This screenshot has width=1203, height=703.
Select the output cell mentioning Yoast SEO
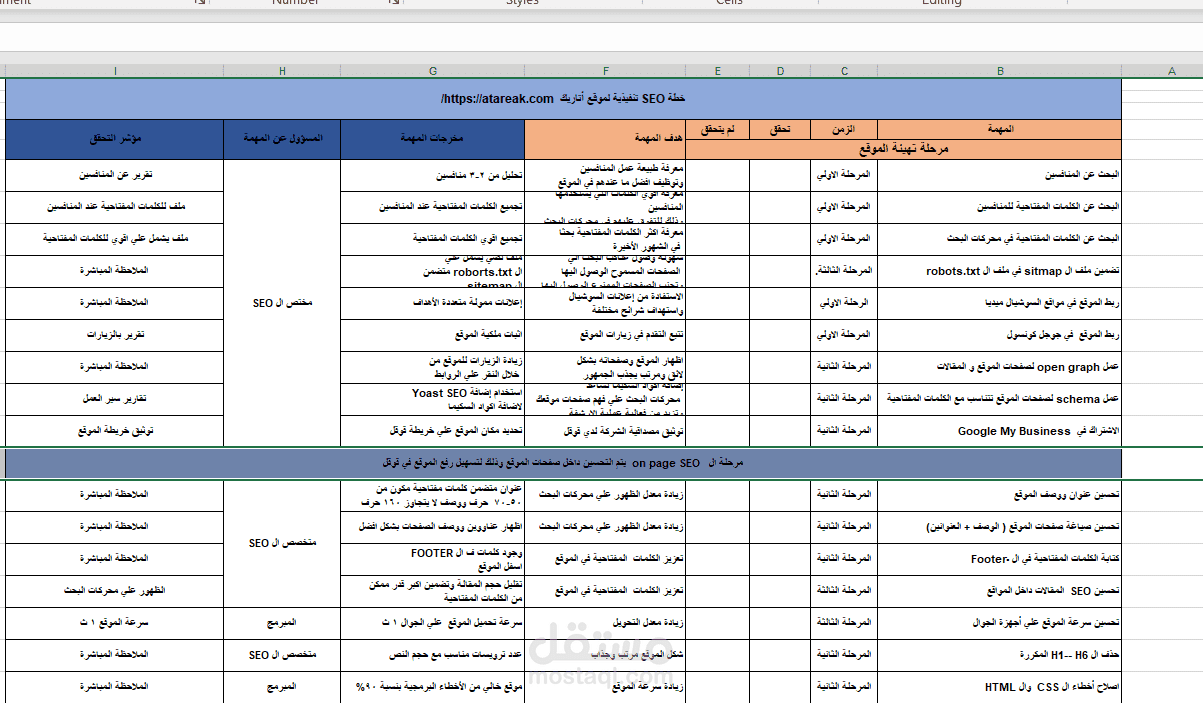pyautogui.click(x=433, y=398)
